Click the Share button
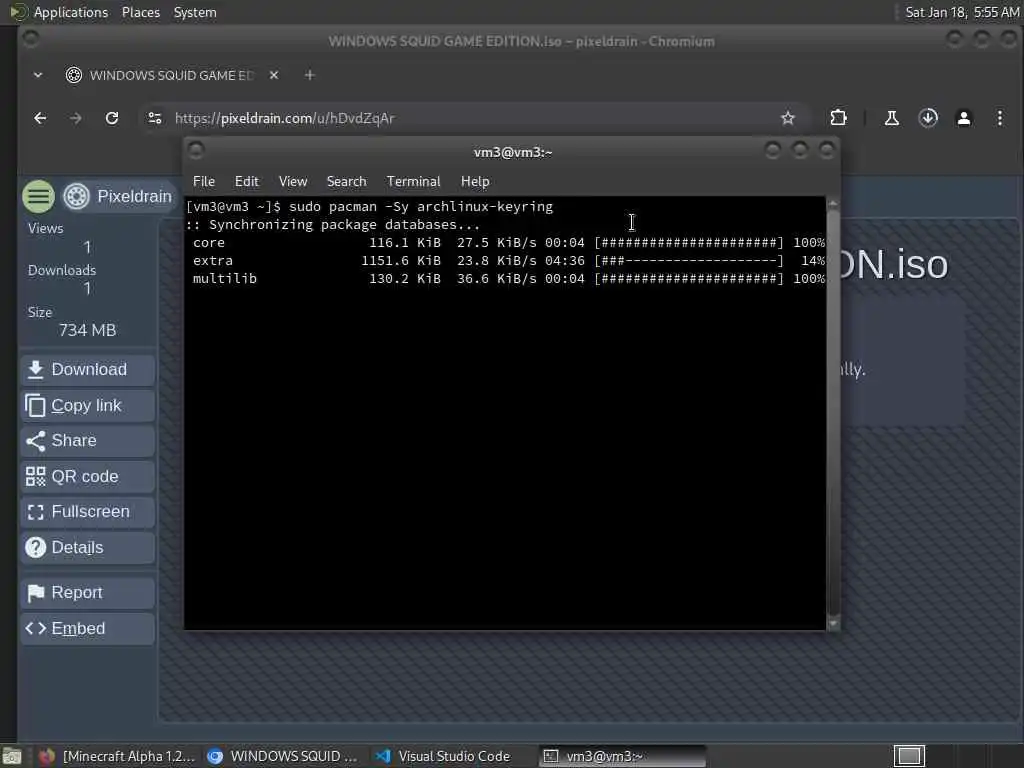 point(88,441)
